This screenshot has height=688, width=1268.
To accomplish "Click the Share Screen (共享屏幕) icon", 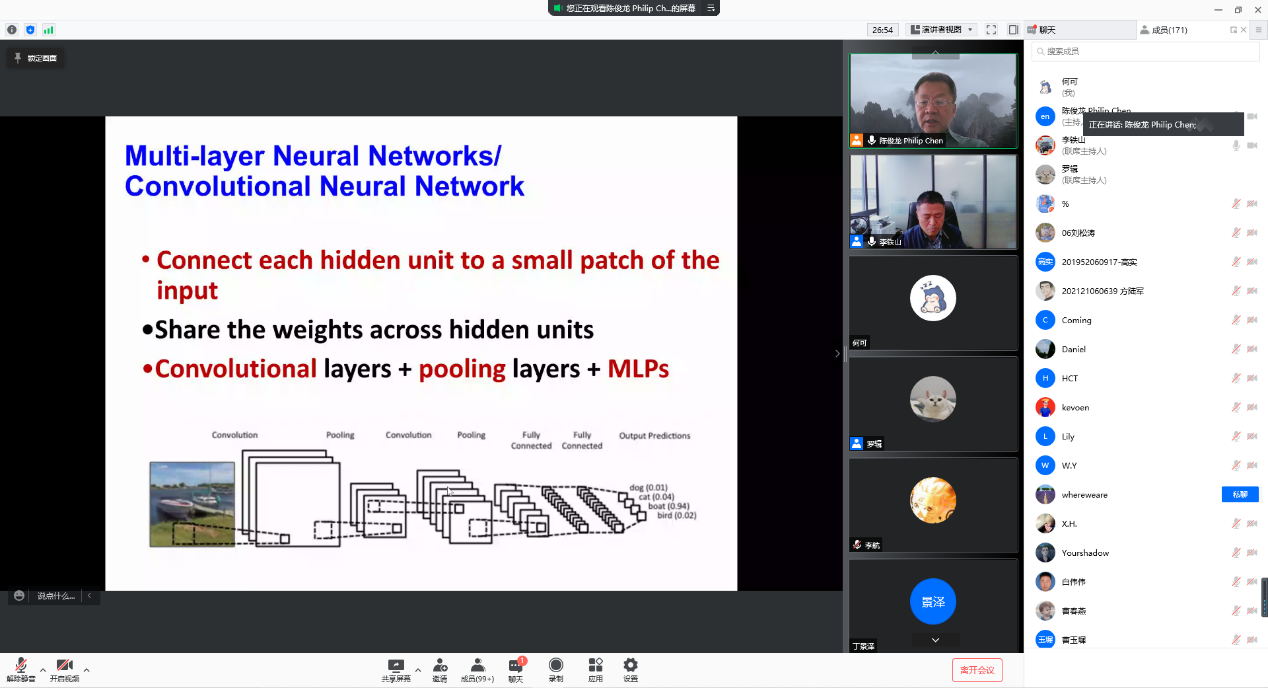I will coord(396,669).
